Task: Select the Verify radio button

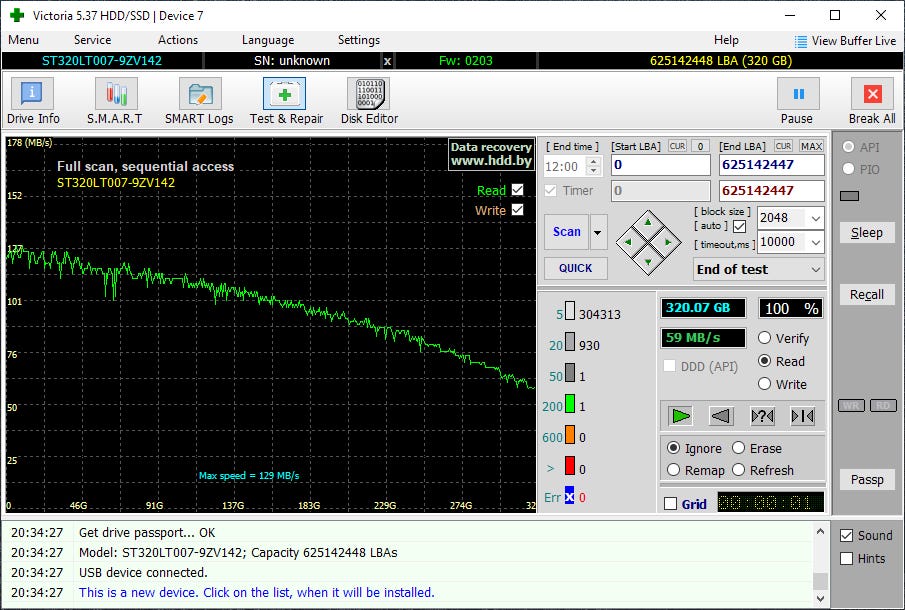Action: (765, 338)
